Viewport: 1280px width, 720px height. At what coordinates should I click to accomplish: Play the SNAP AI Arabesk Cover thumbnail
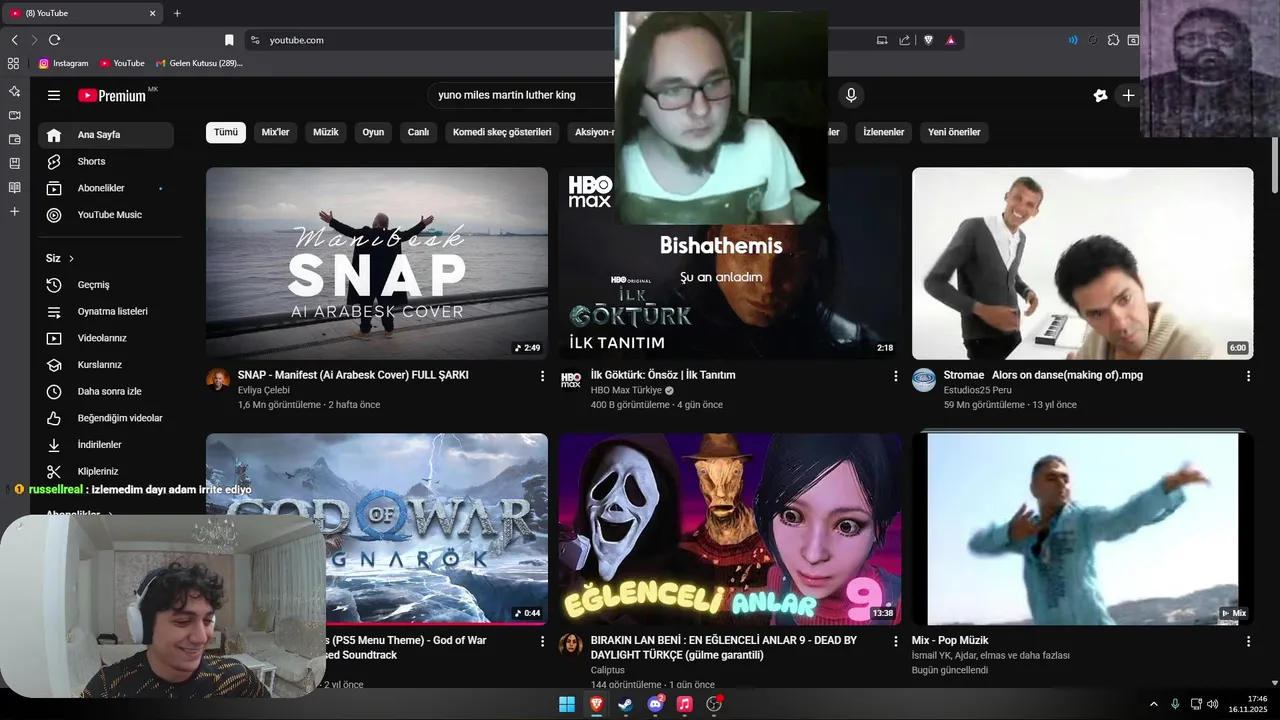pyautogui.click(x=377, y=263)
